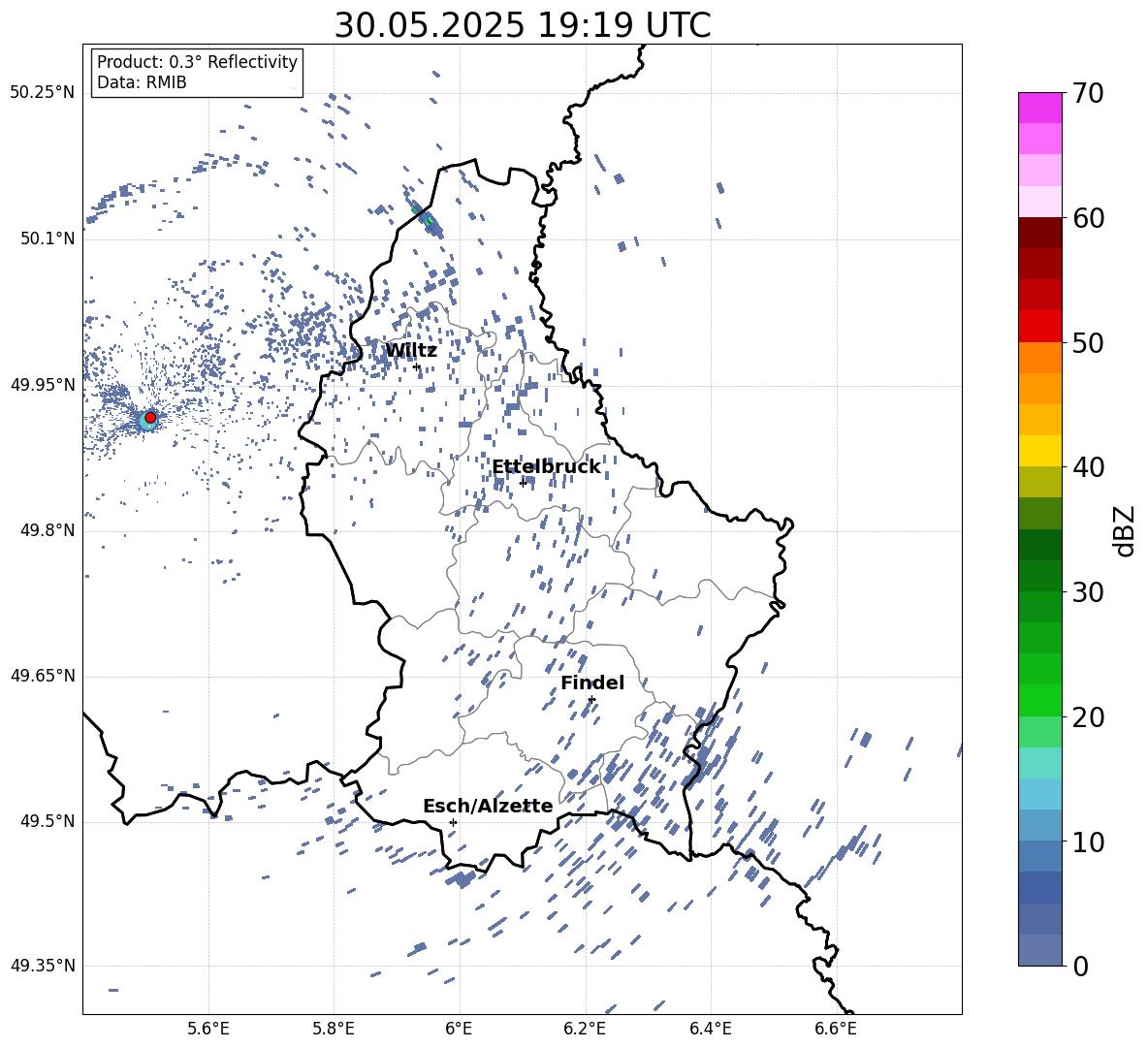1148x1048 pixels.
Task: Click the green echo cell north of Wiltz
Action: pos(429,219)
